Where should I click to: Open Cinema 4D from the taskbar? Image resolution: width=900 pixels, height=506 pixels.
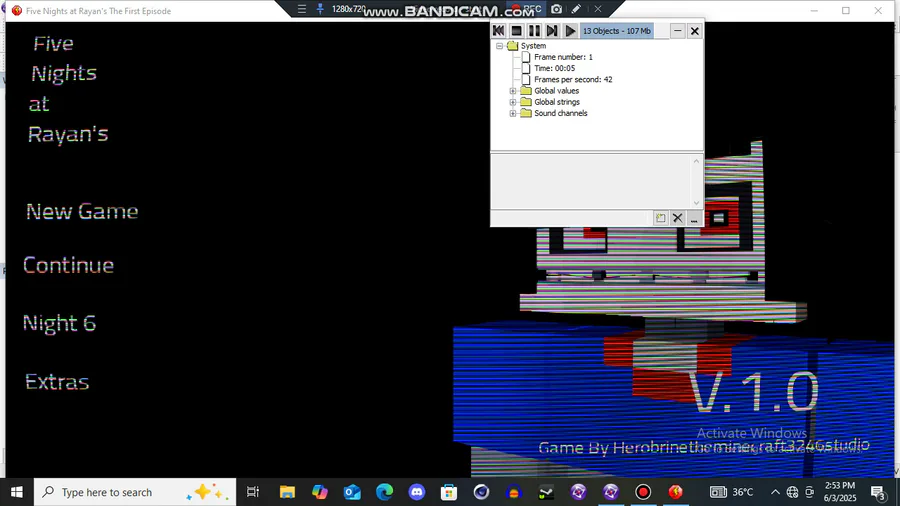click(x=481, y=492)
